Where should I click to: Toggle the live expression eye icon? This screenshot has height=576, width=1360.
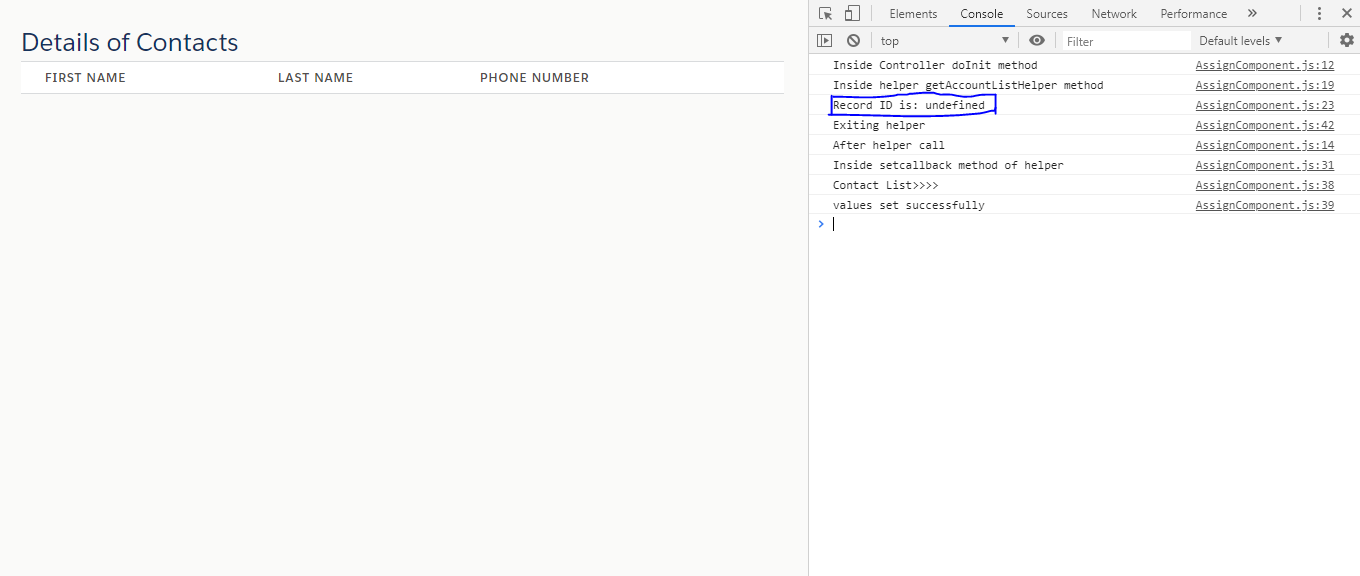(1037, 41)
